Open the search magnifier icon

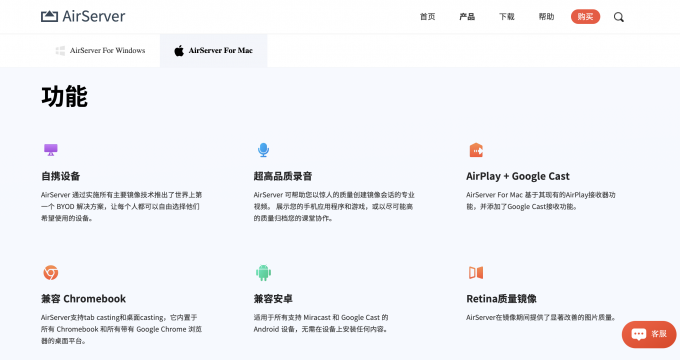pyautogui.click(x=619, y=17)
